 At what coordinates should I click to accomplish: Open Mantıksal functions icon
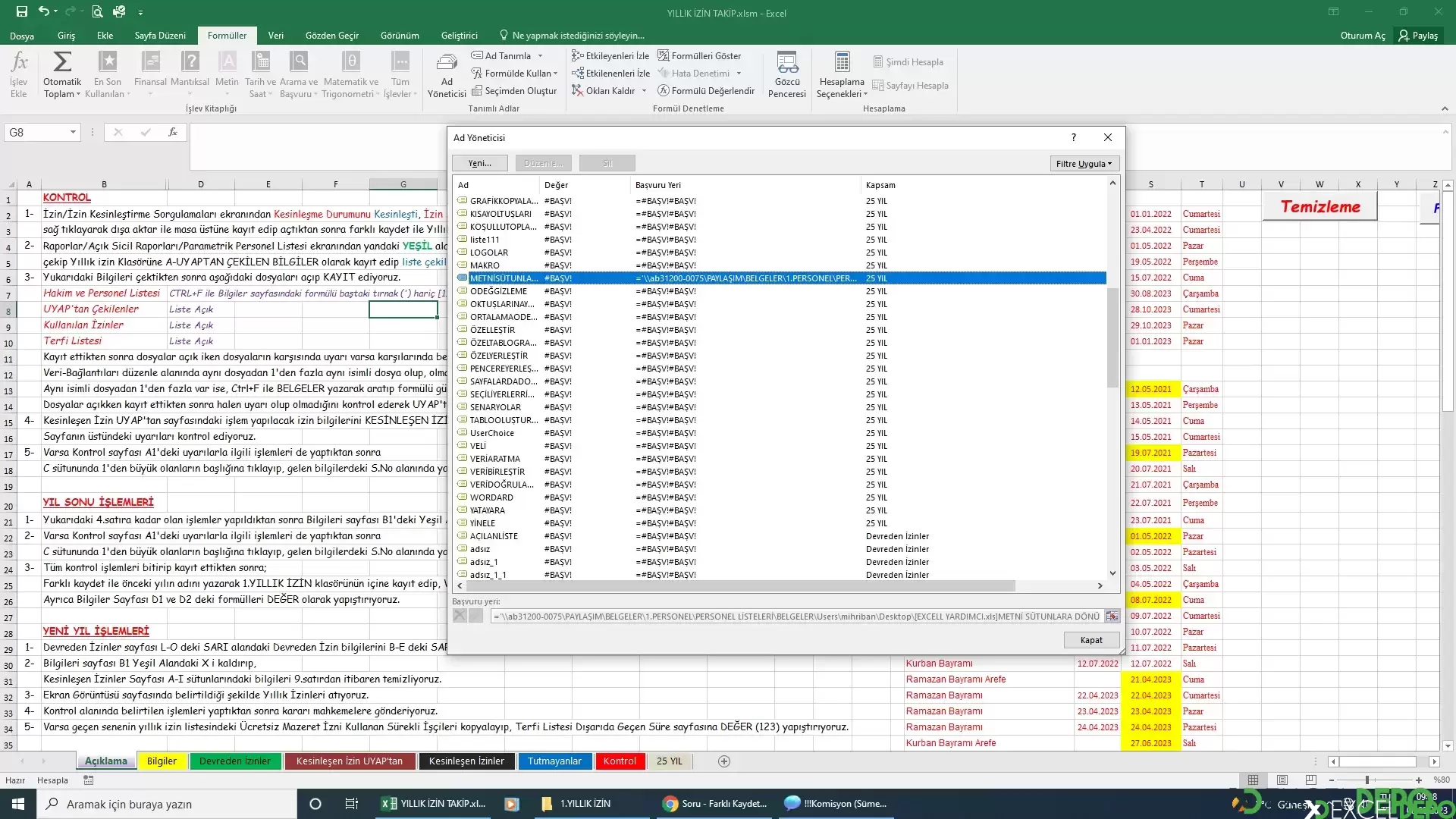click(190, 62)
